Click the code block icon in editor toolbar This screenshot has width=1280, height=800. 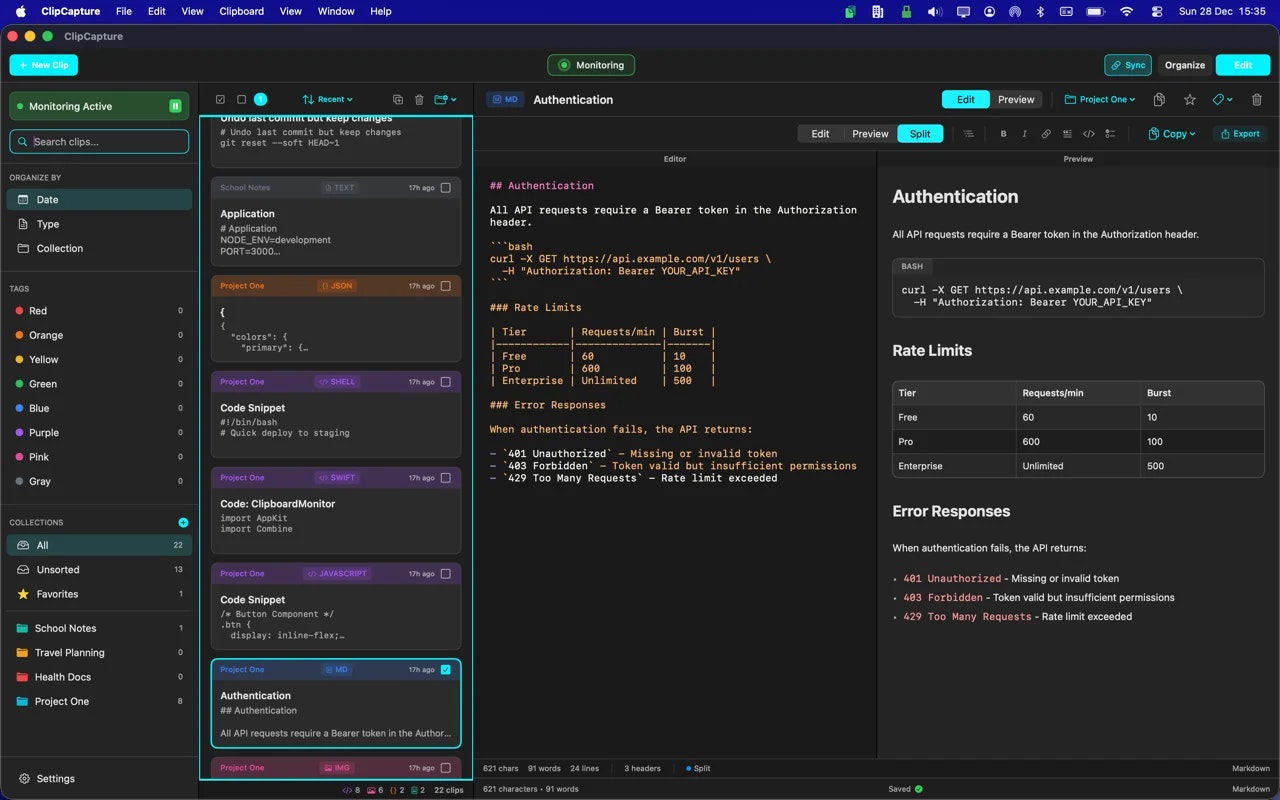click(1089, 133)
